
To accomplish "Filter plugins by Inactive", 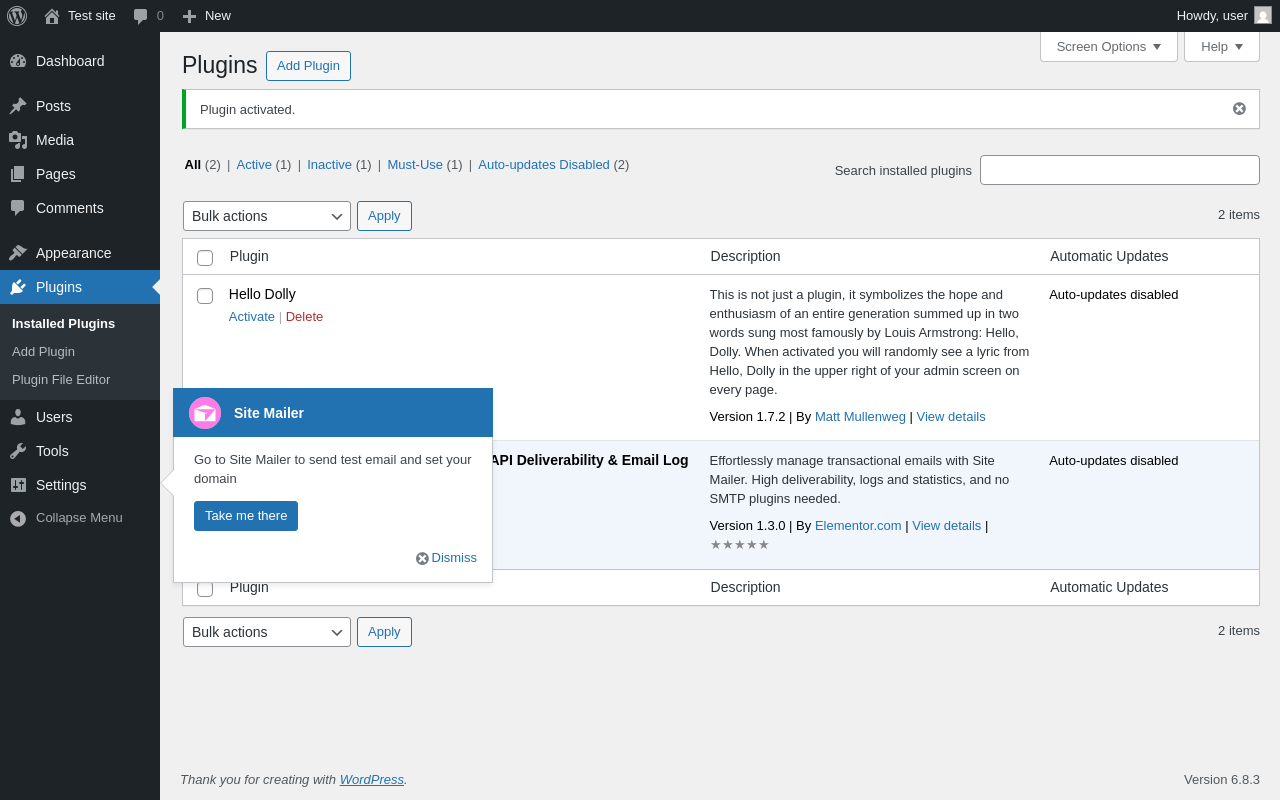I will (x=329, y=164).
